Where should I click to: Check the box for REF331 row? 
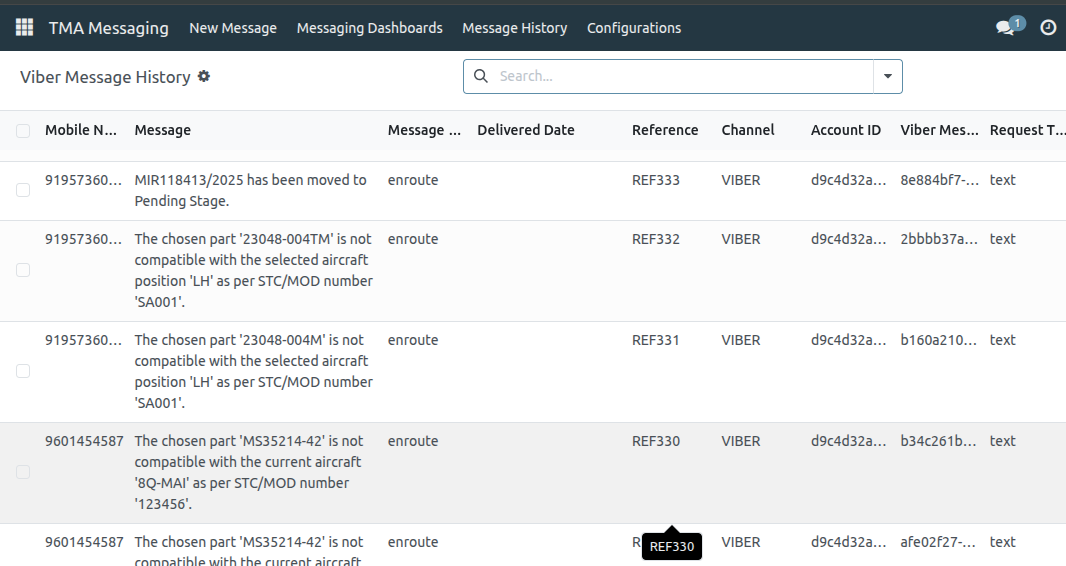(x=23, y=371)
